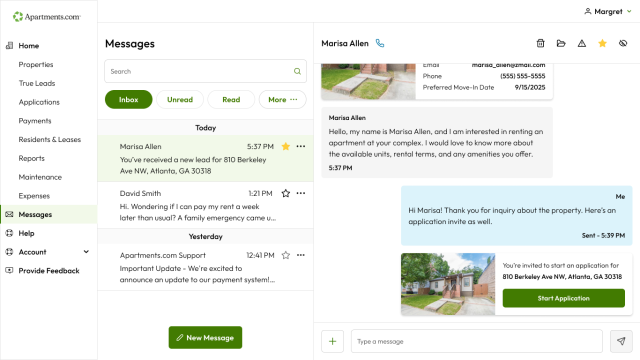Click the application invite property photo

pos(448,284)
